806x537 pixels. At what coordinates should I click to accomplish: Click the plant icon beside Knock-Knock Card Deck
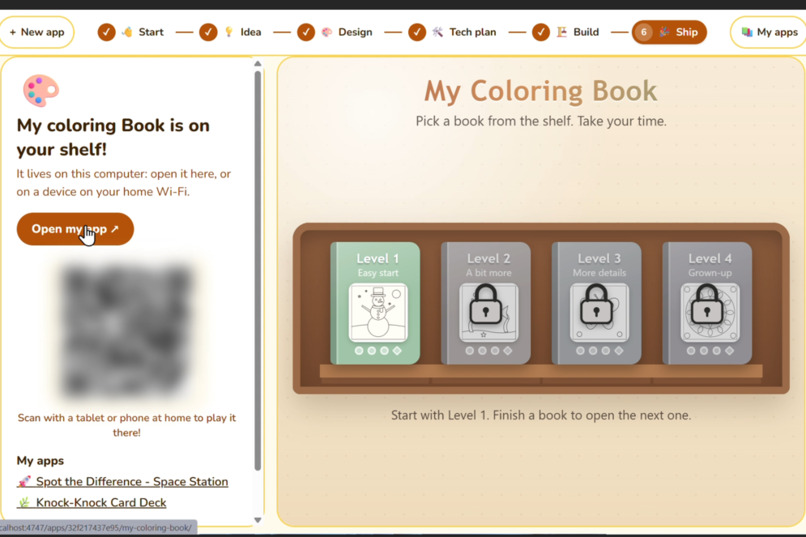(x=24, y=503)
